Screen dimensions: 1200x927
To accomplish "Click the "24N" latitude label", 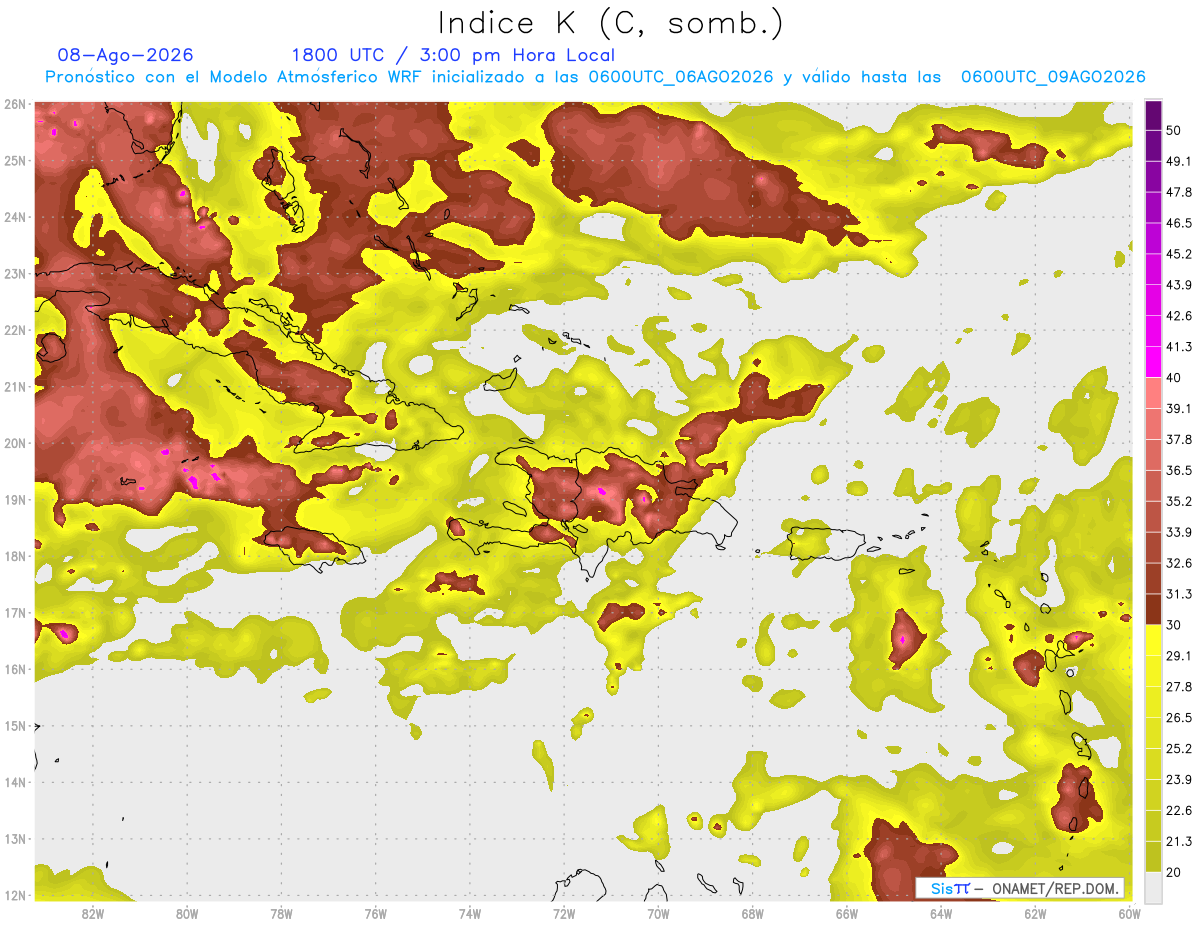I will pyautogui.click(x=15, y=217).
